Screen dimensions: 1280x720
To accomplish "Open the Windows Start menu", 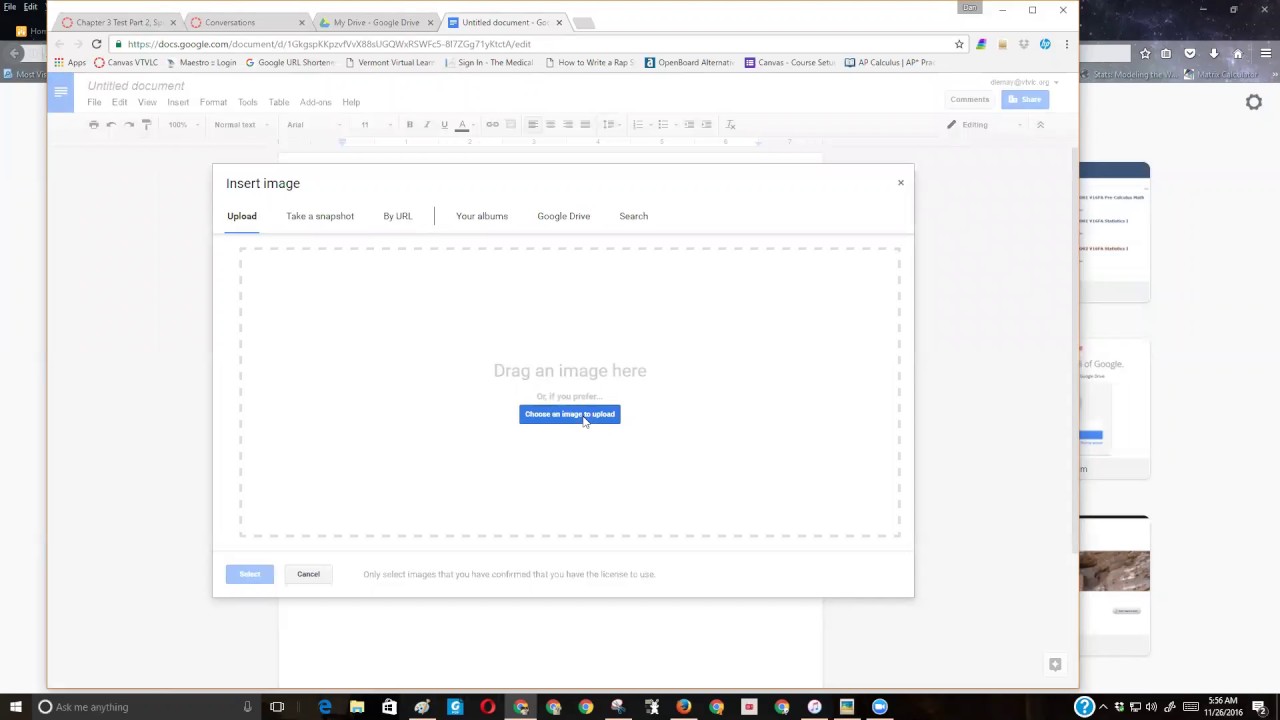I will pyautogui.click(x=15, y=707).
